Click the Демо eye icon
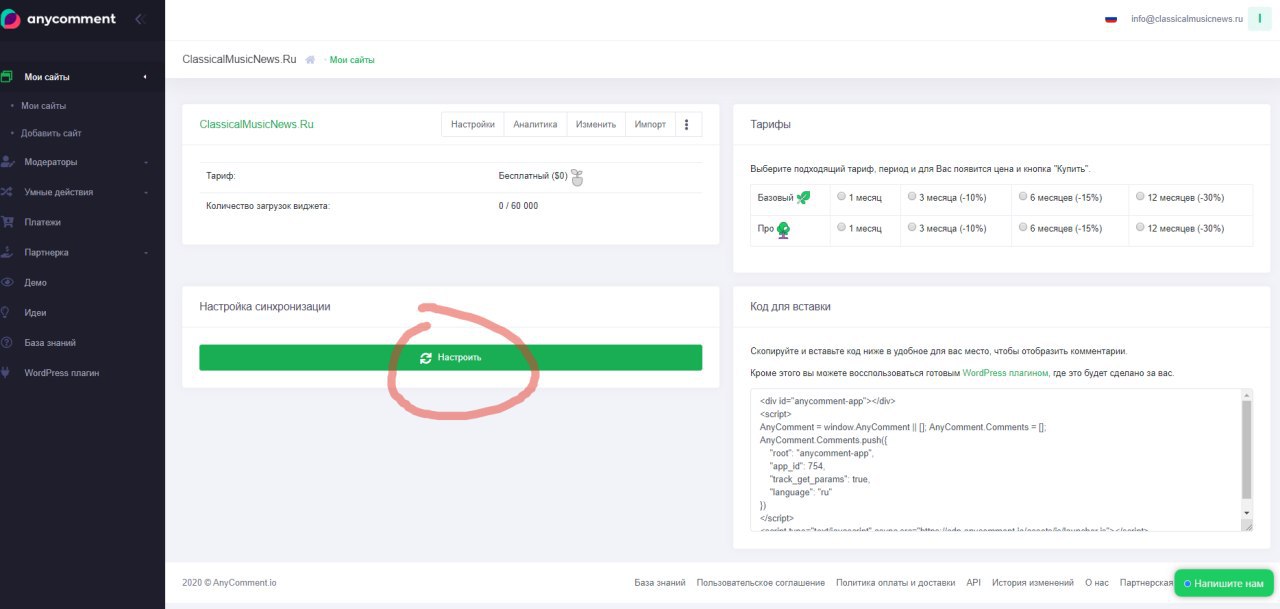The image size is (1280, 609). tap(7, 282)
